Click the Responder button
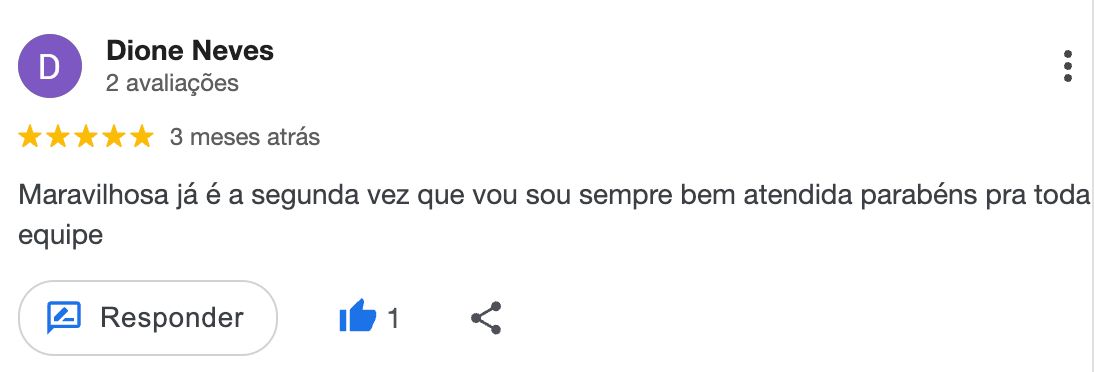Image resolution: width=1094 pixels, height=372 pixels. [148, 318]
